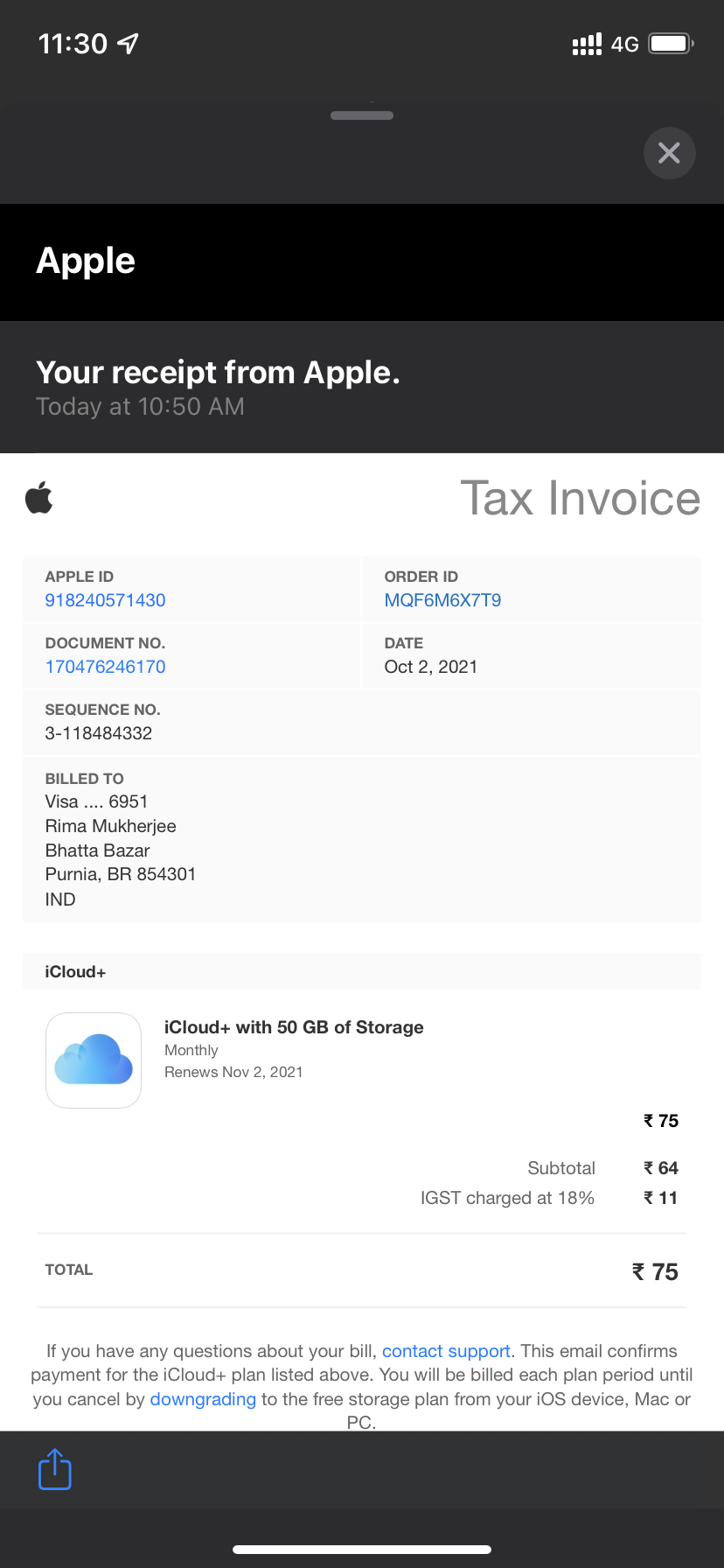Screen dimensions: 724x1568
Task: Open the Order ID MQF6M6X7T9 link
Action: (442, 600)
